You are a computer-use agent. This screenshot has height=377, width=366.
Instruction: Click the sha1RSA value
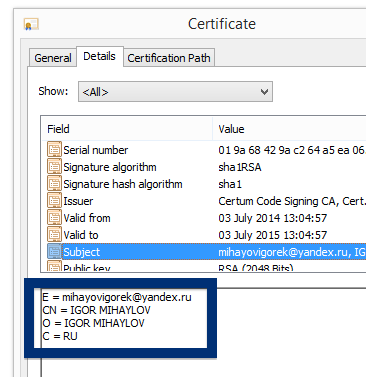tap(240, 167)
